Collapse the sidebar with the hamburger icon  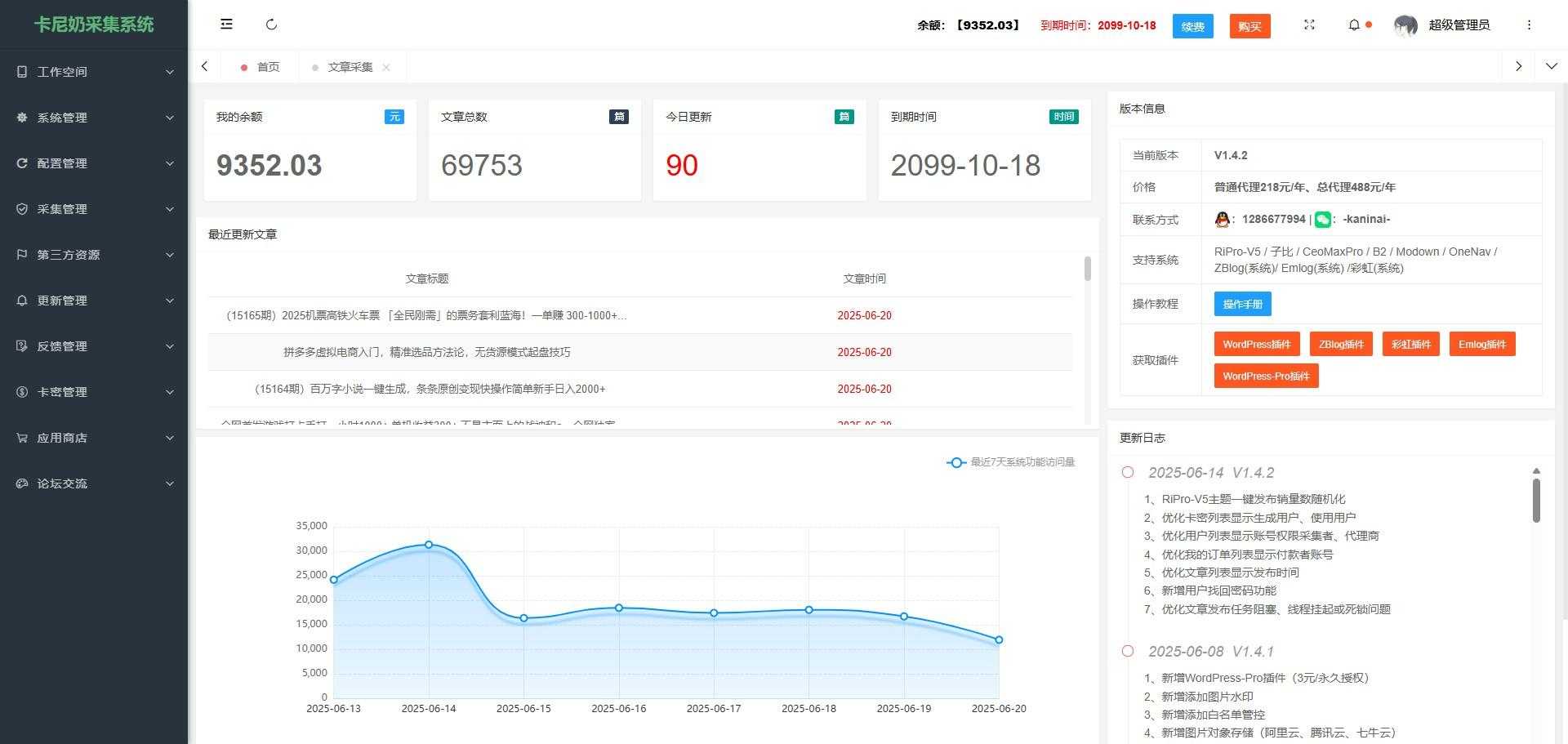tap(226, 25)
